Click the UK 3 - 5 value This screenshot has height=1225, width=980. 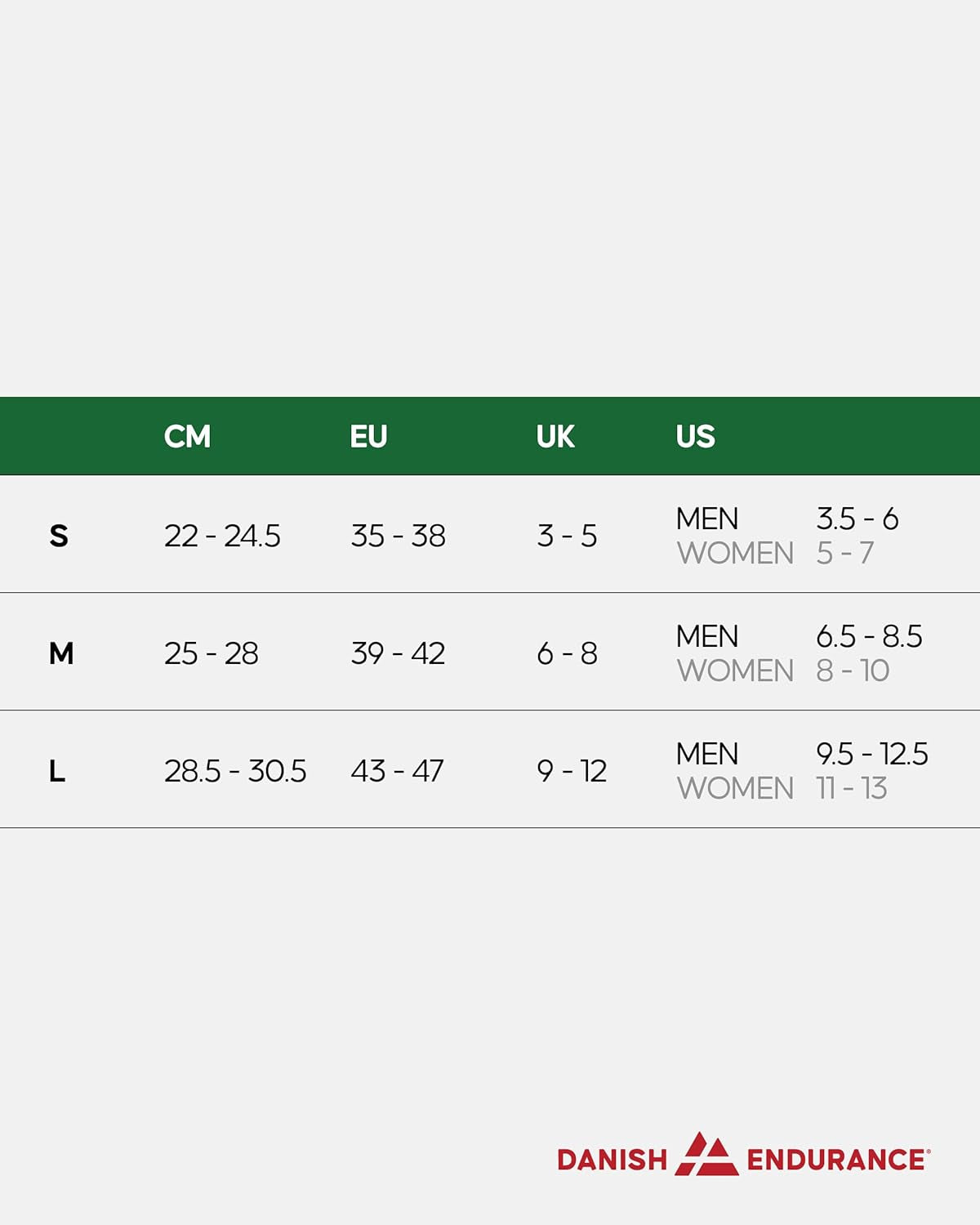[x=567, y=536]
